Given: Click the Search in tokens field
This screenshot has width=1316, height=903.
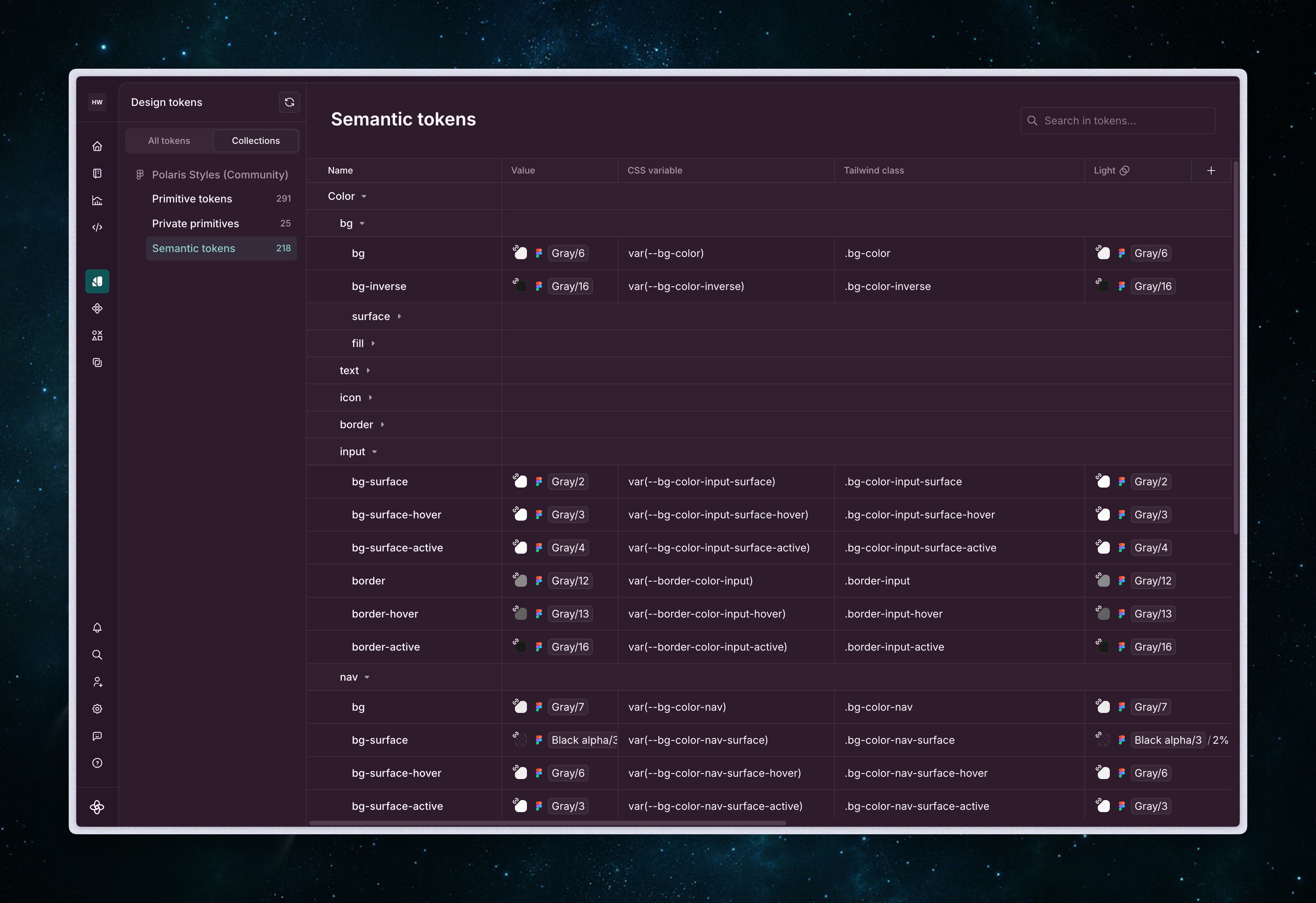Looking at the screenshot, I should tap(1118, 121).
